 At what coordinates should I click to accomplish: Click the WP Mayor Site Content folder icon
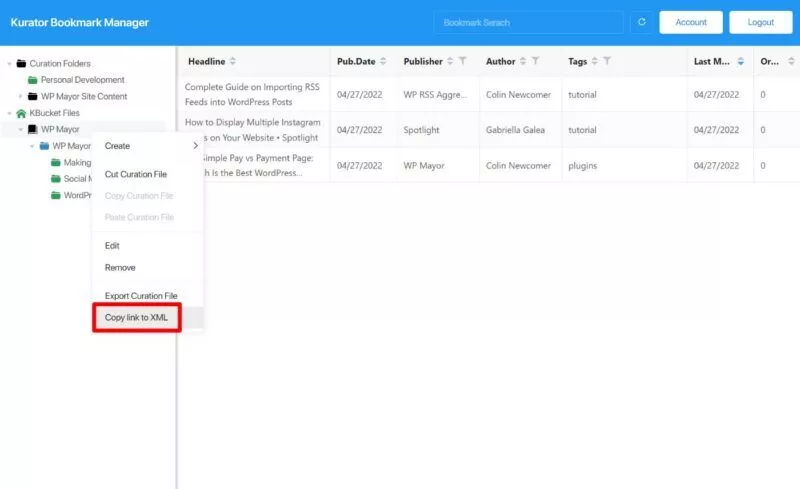[33, 96]
